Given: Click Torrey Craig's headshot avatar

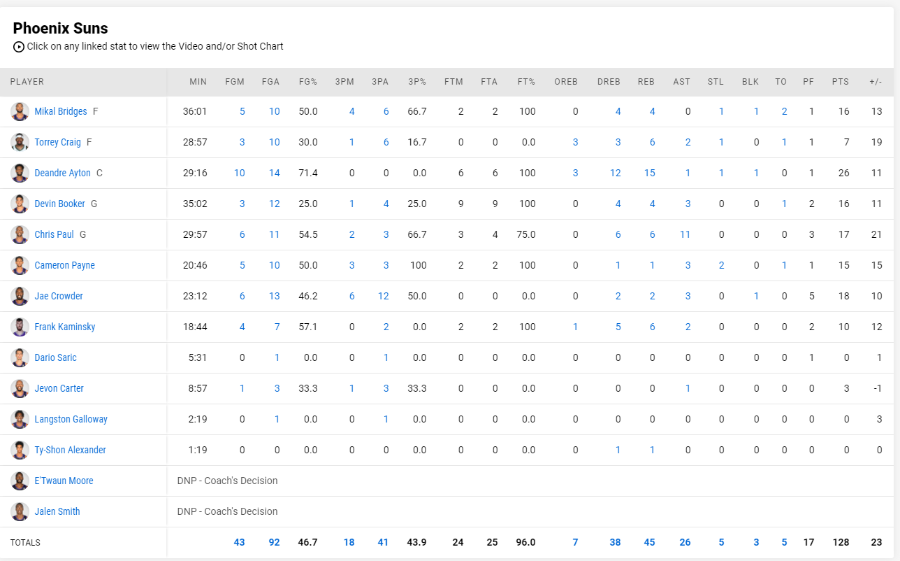Looking at the screenshot, I should click(20, 142).
